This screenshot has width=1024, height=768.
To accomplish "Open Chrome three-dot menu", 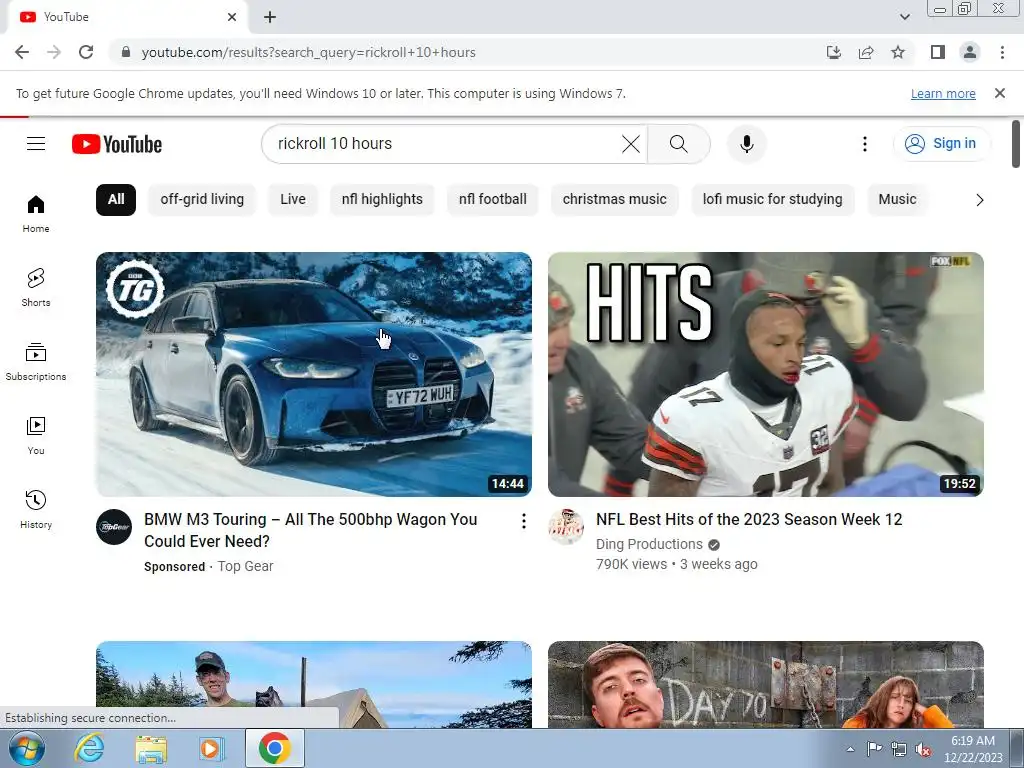I will pyautogui.click(x=1002, y=52).
